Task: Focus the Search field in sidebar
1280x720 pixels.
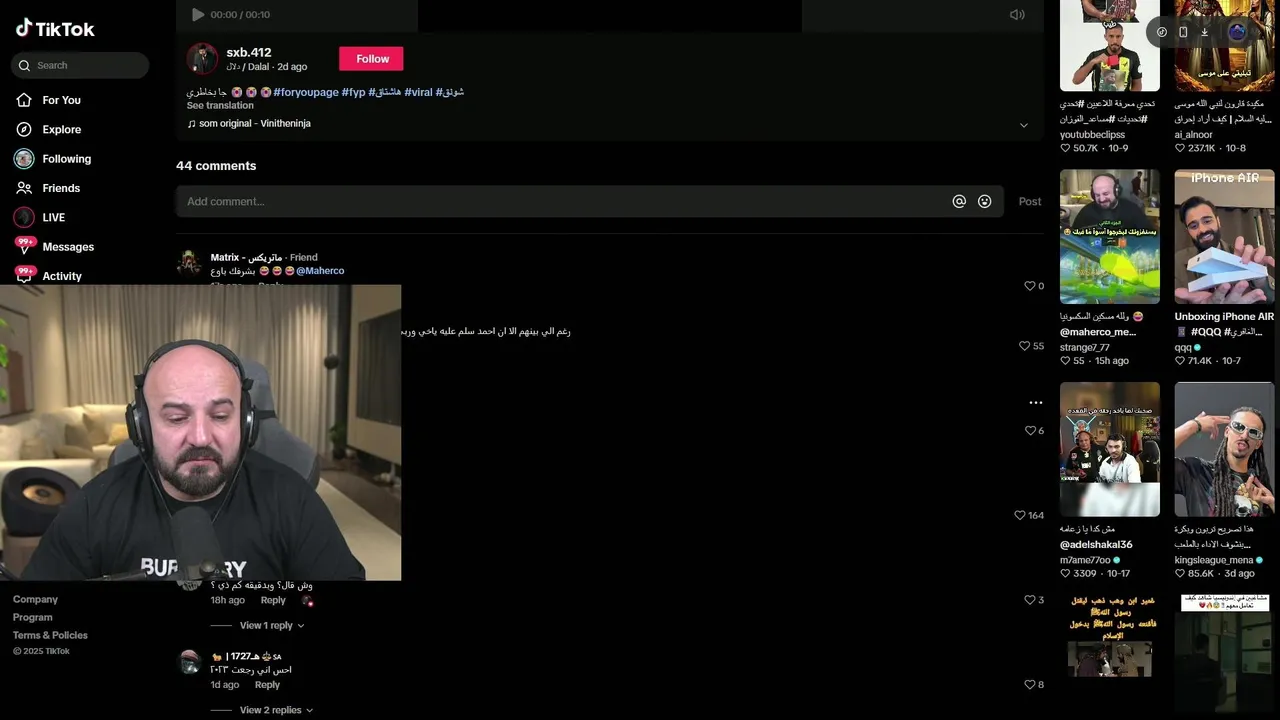Action: point(80,66)
